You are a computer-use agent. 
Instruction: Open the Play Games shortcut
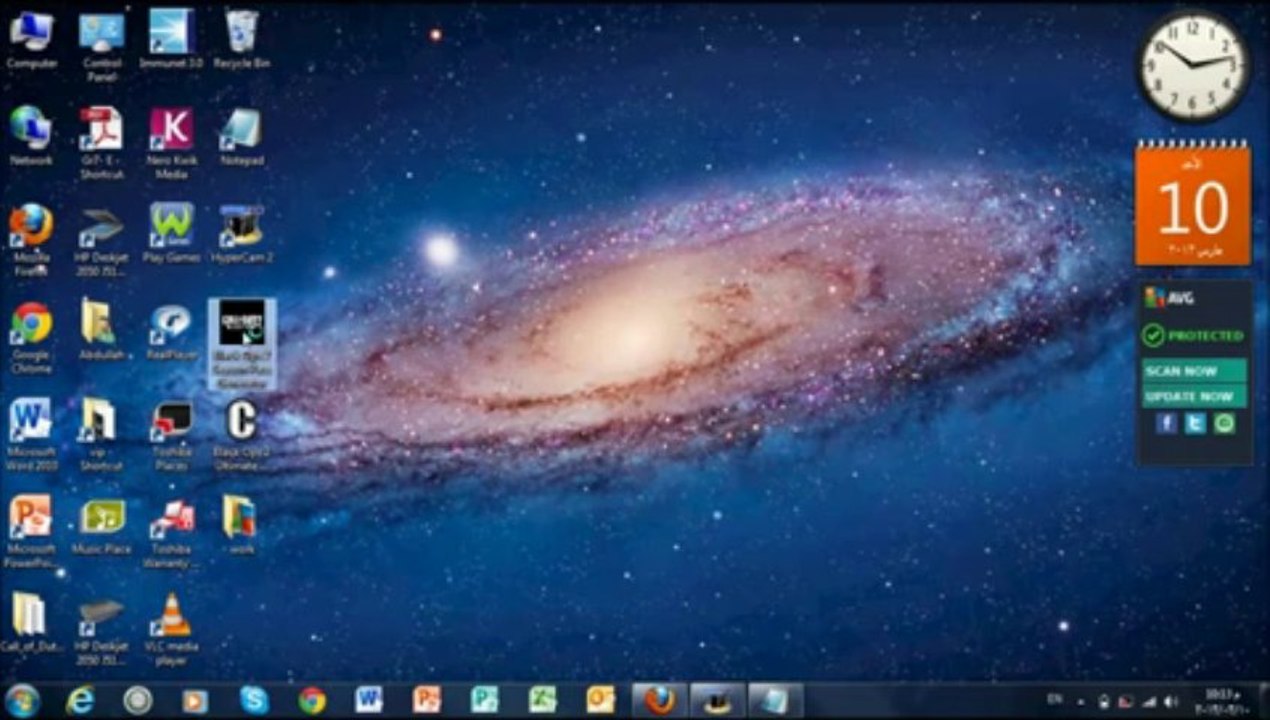point(171,233)
